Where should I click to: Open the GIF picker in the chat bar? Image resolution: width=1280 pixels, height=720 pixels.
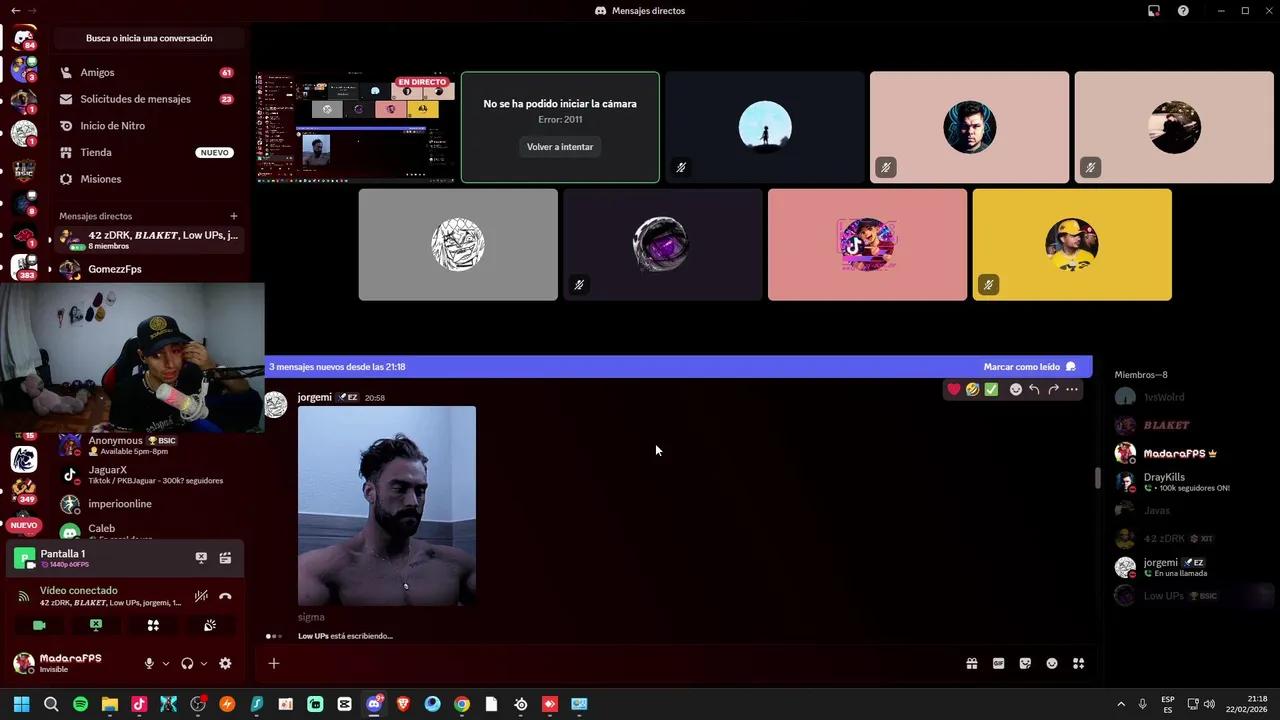pos(999,663)
